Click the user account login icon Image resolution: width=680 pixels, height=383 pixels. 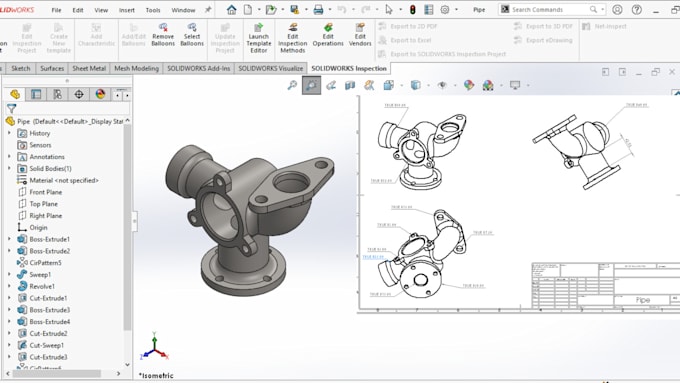pyautogui.click(x=617, y=10)
